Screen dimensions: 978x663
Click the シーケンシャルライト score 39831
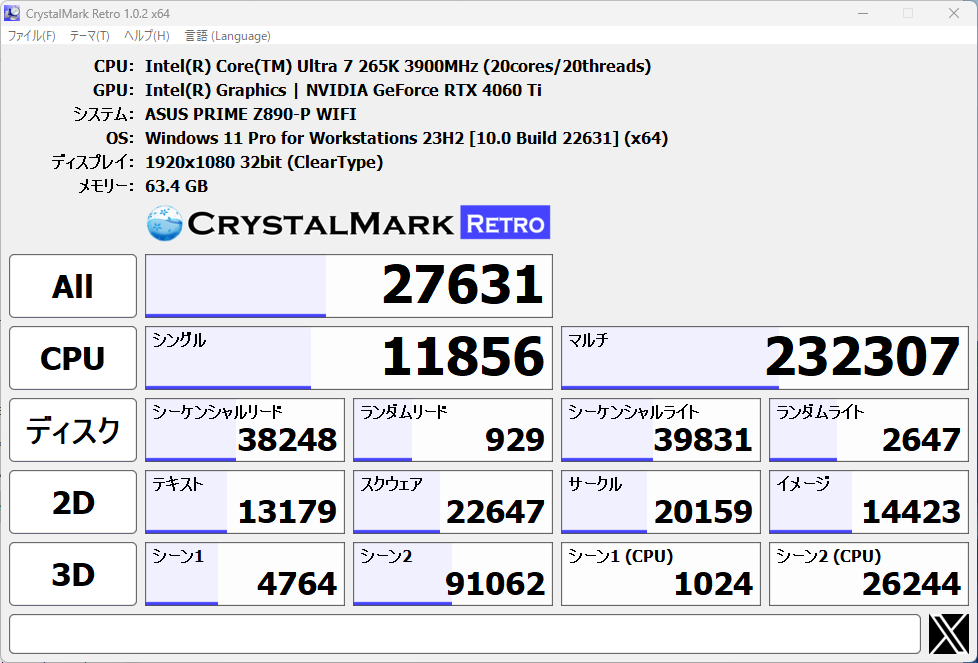[661, 430]
